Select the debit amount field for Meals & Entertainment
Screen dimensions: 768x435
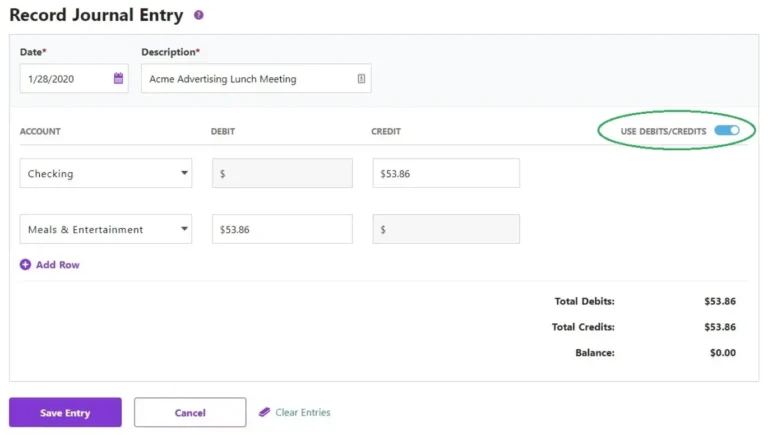282,229
